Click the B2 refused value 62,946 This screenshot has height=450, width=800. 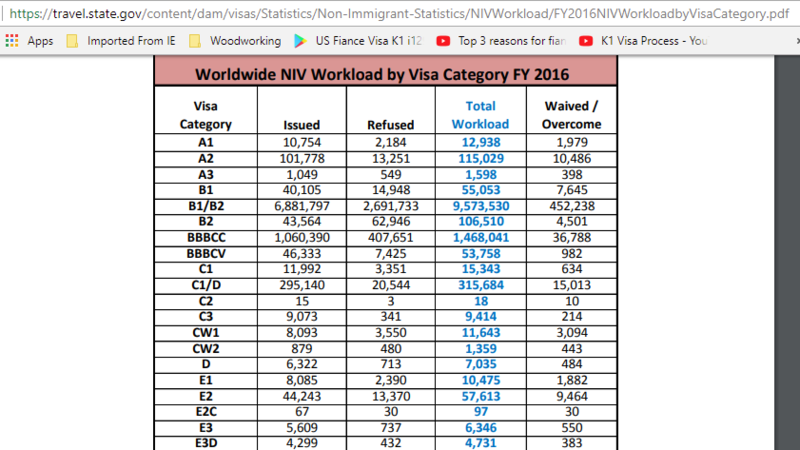[x=391, y=222]
